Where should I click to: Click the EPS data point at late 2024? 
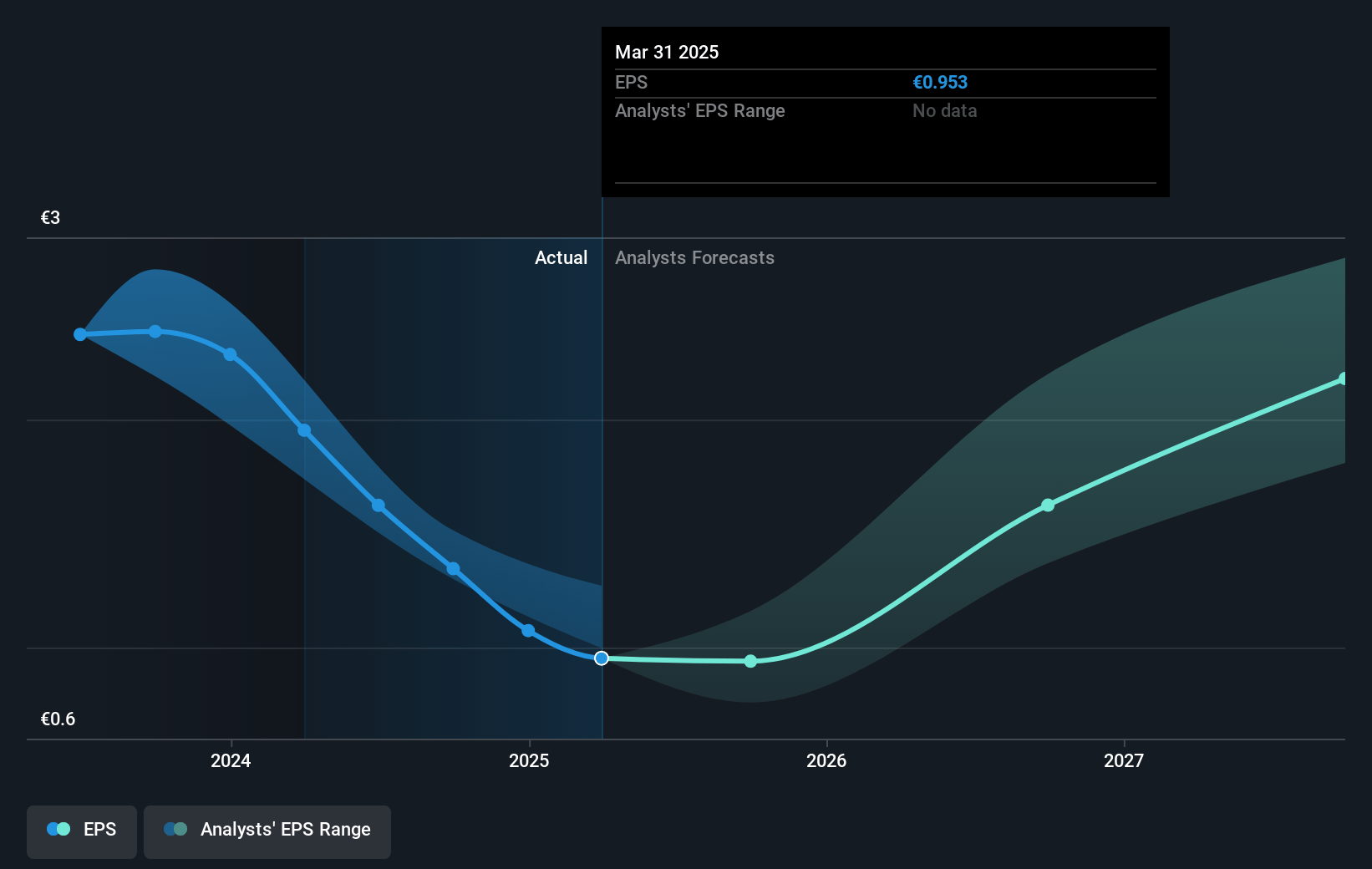pyautogui.click(x=453, y=569)
